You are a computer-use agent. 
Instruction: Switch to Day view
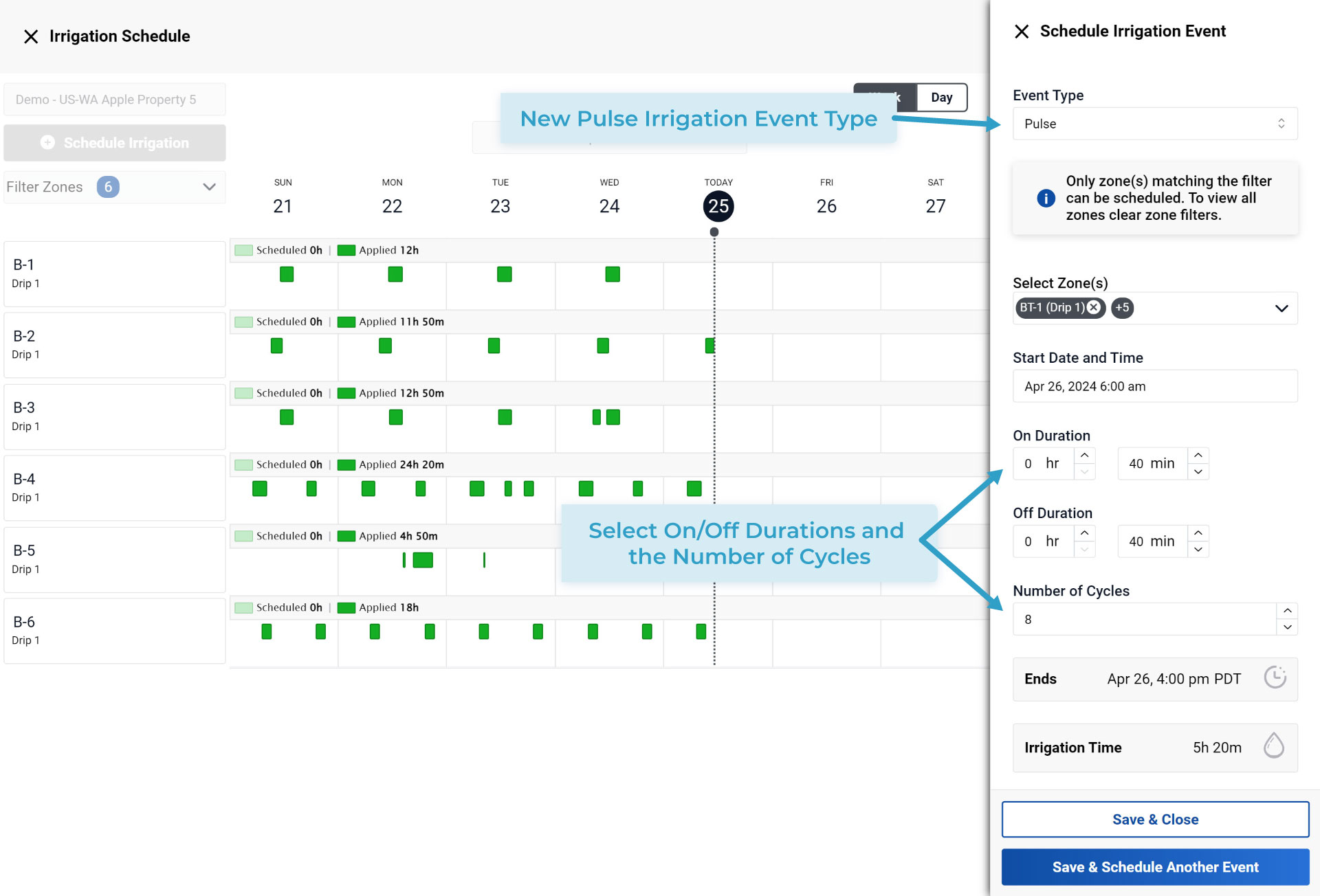tap(942, 97)
